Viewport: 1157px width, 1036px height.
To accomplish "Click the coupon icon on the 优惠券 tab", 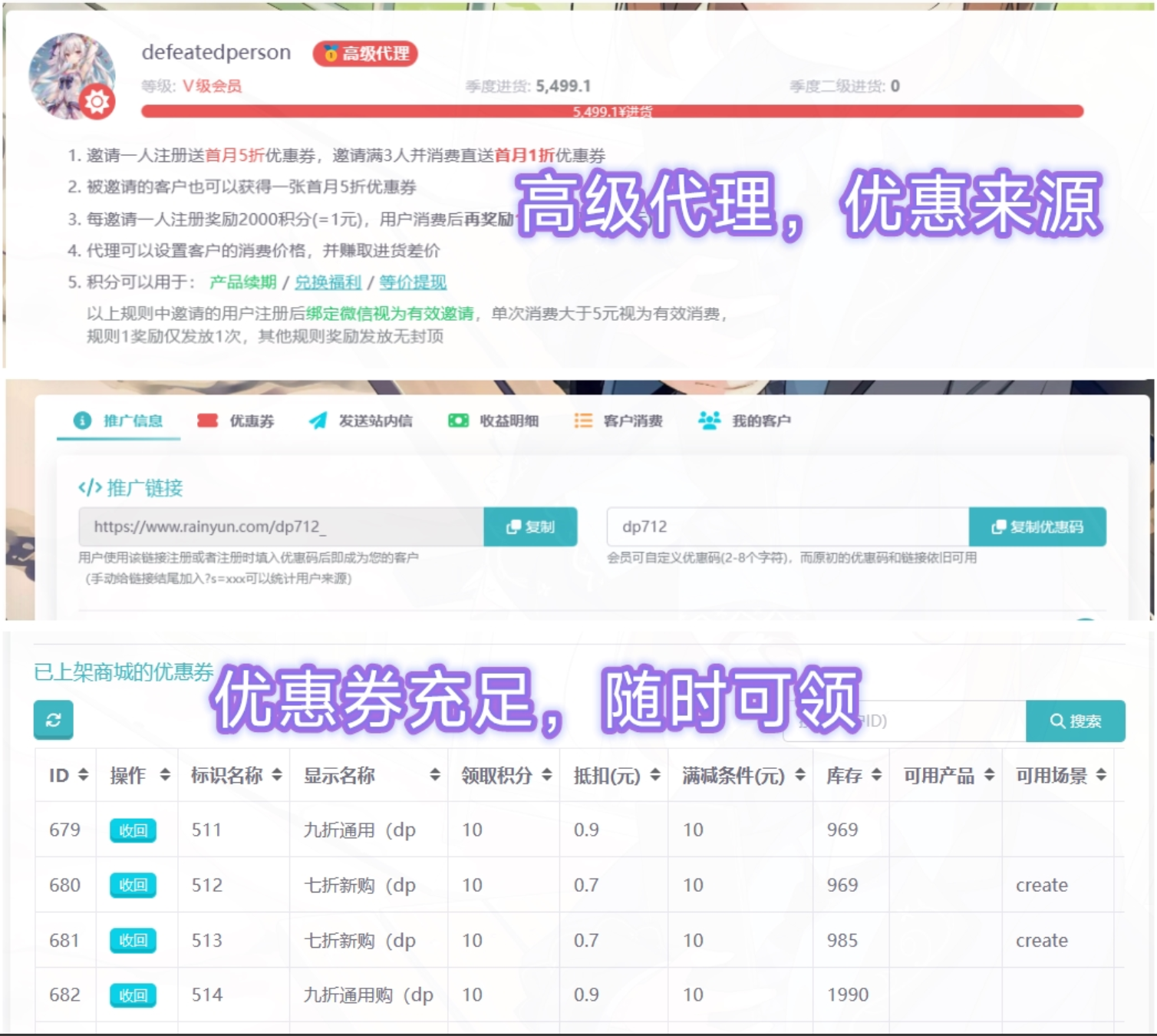I will (x=207, y=421).
